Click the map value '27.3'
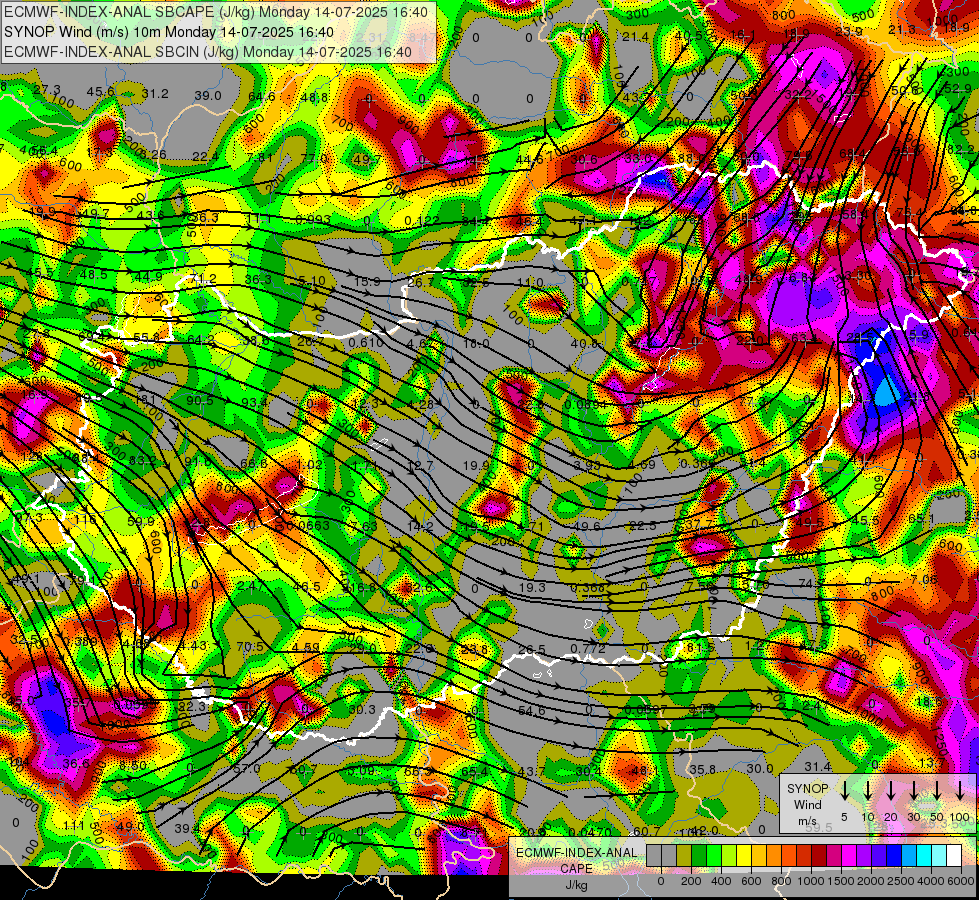This screenshot has height=900, width=979. (x=47, y=89)
